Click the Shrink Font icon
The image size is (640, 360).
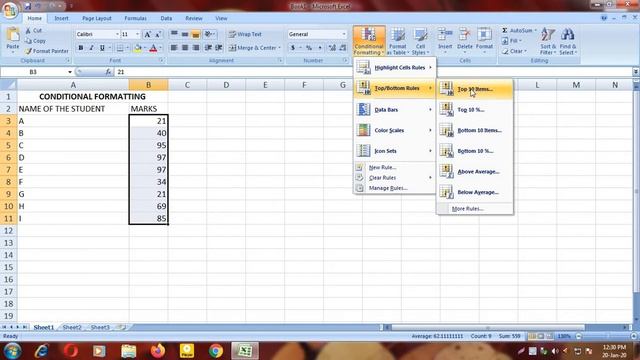point(158,34)
